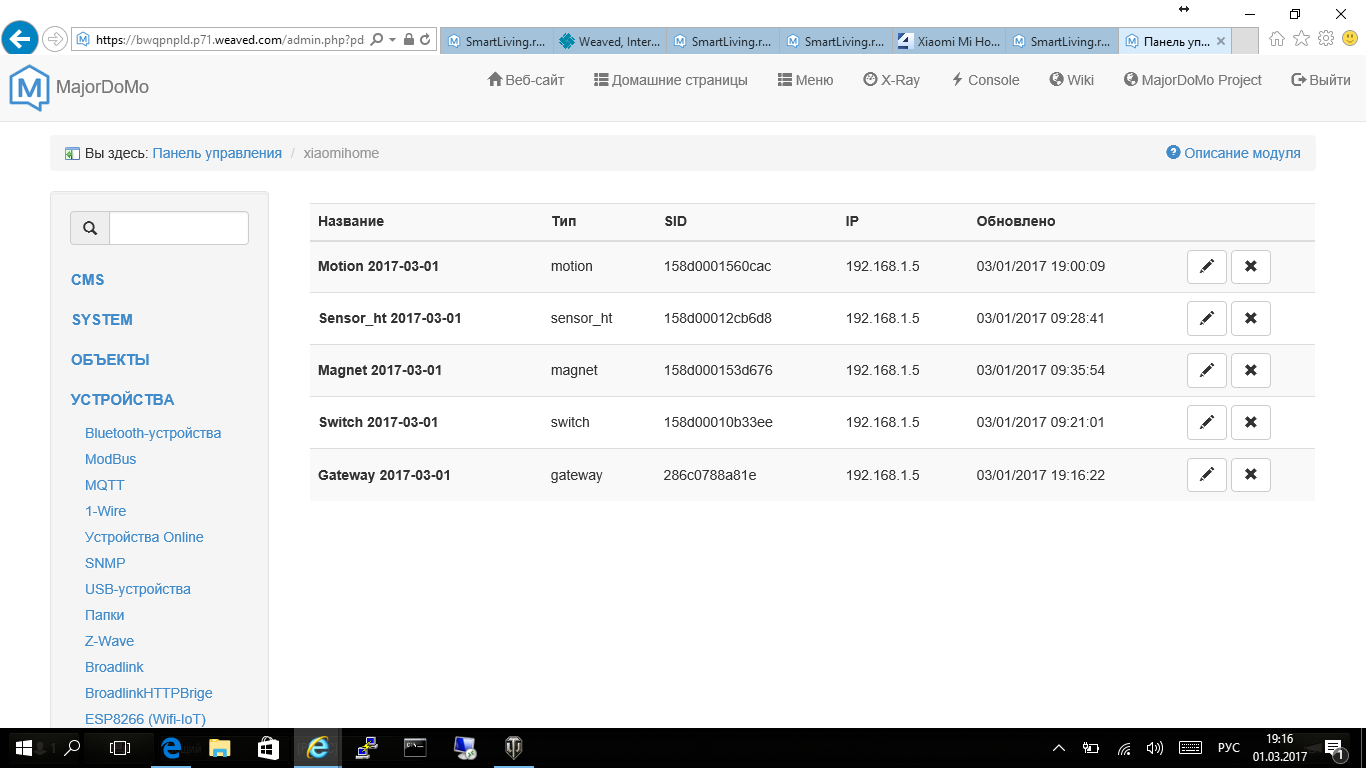Open the SNMP sidebar link
The image size is (1366, 768).
(105, 563)
